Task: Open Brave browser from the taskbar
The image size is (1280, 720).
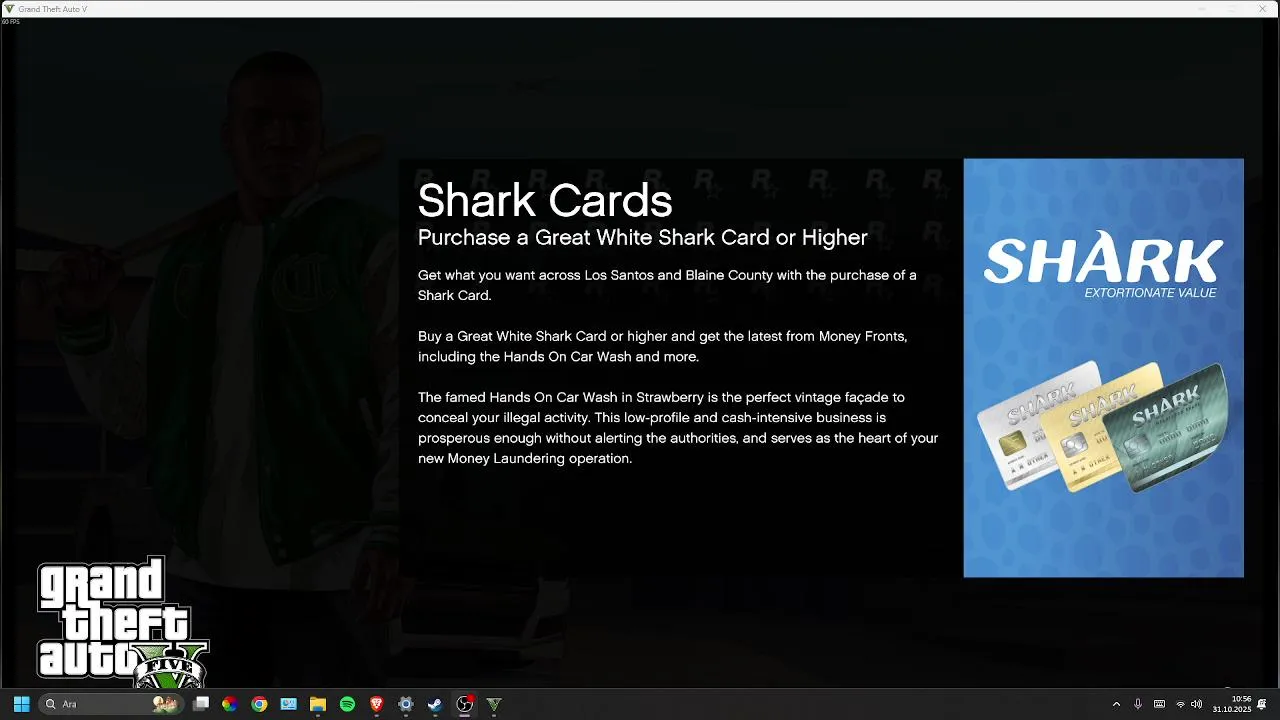Action: click(x=376, y=704)
